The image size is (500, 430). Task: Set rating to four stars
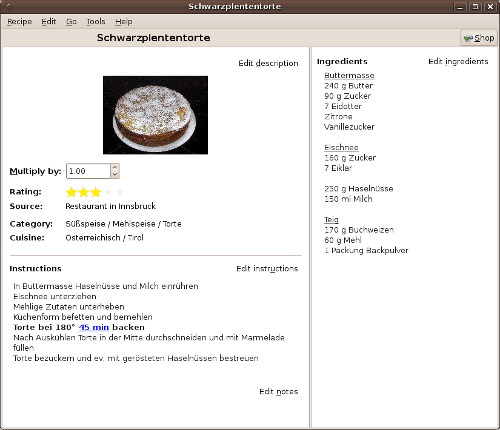[108, 192]
